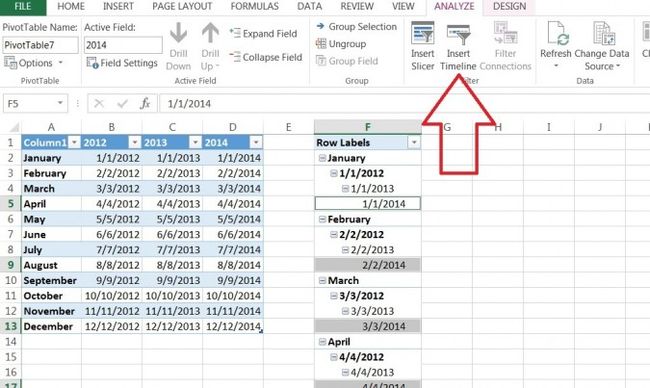Collapse the January group in pivot table
Image resolution: width=650 pixels, height=388 pixels.
[x=322, y=158]
